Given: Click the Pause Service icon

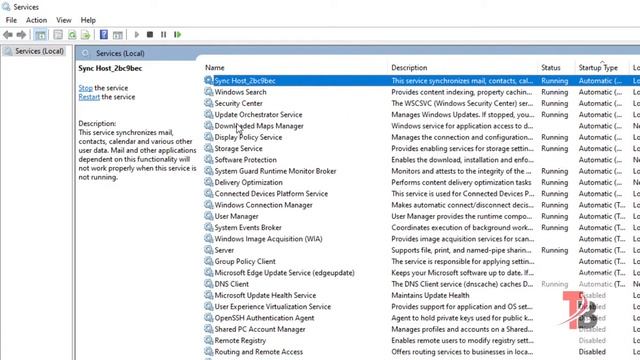Looking at the screenshot, I should 163,35.
